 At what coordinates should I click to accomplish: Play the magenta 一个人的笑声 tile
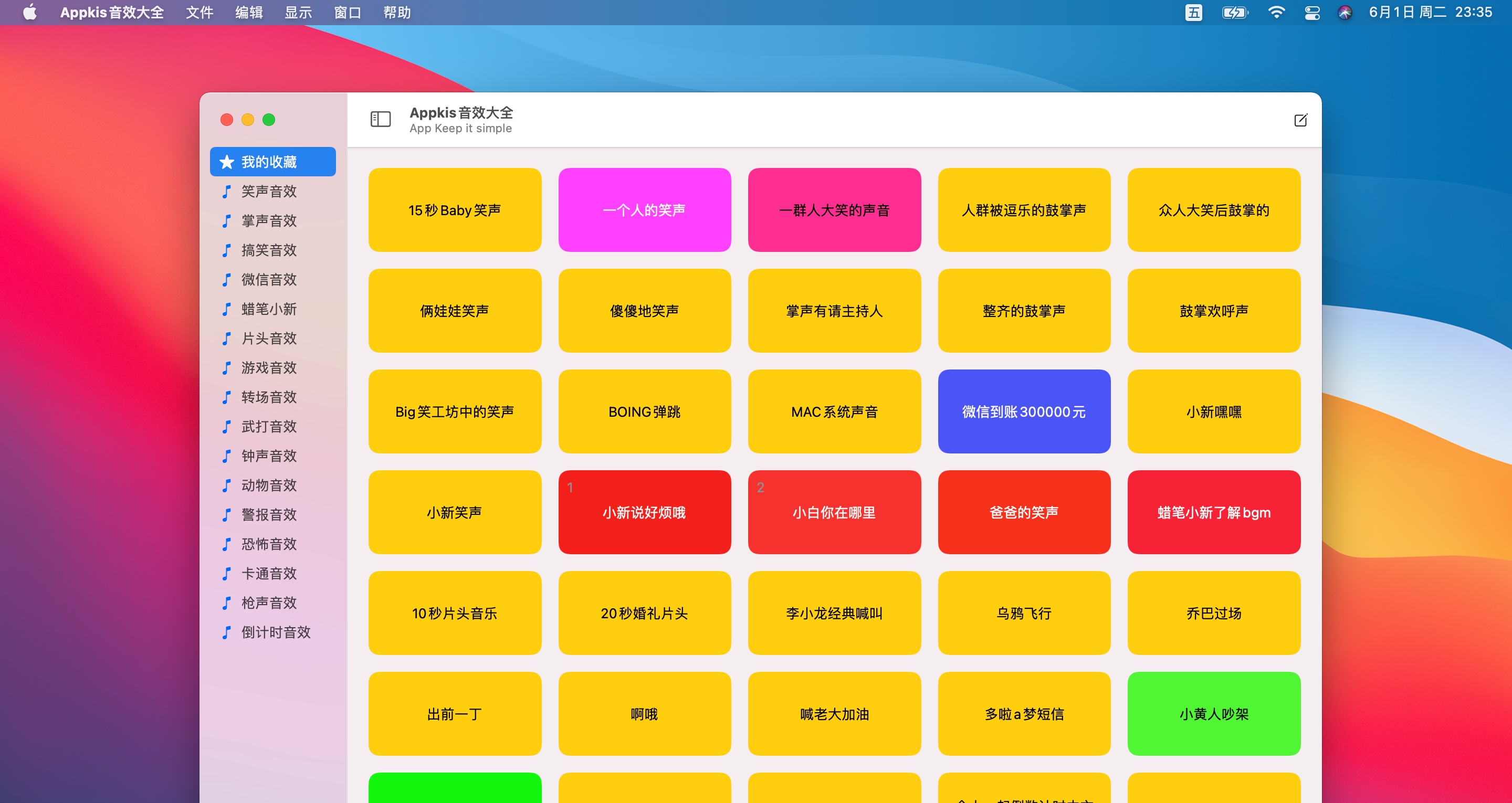[x=645, y=209]
